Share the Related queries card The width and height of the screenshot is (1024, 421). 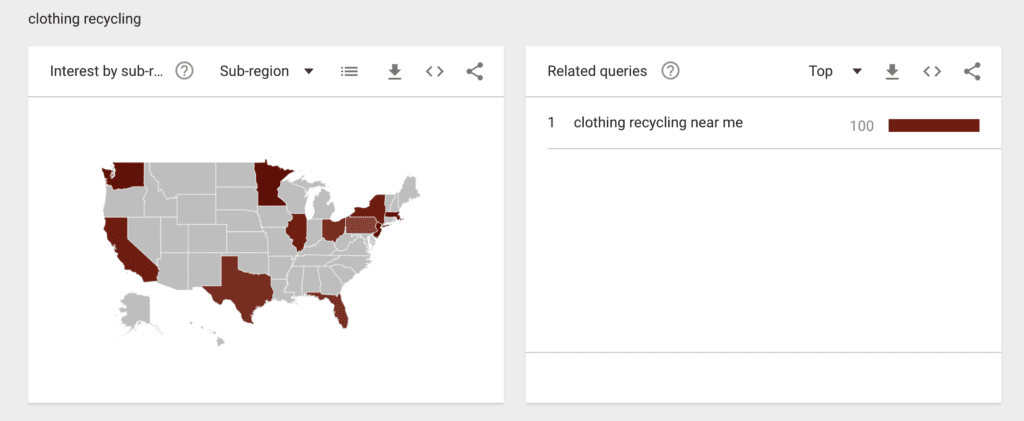coord(972,72)
